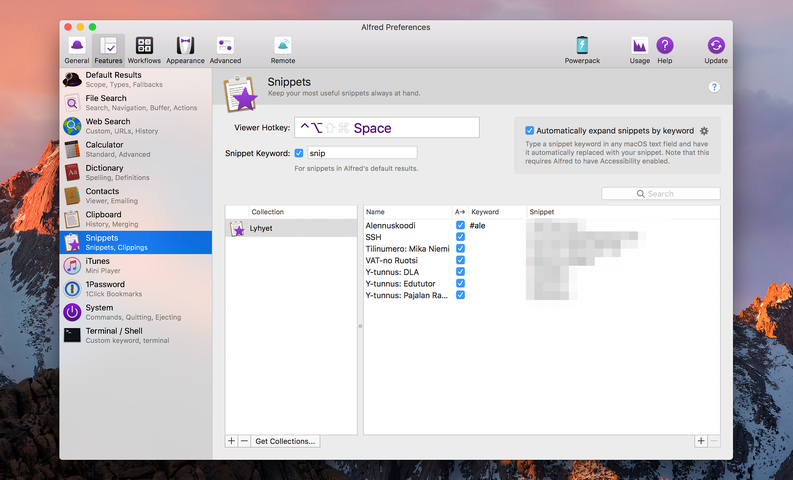Toggle auto-expand for Alennuskoodi snippet
This screenshot has width=793, height=480.
460,225
